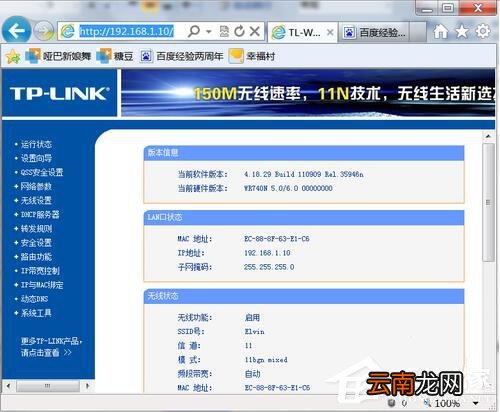Image resolution: width=500 pixels, height=412 pixels.
Task: Open 运行状态 in the sidebar
Action: click(x=36, y=144)
